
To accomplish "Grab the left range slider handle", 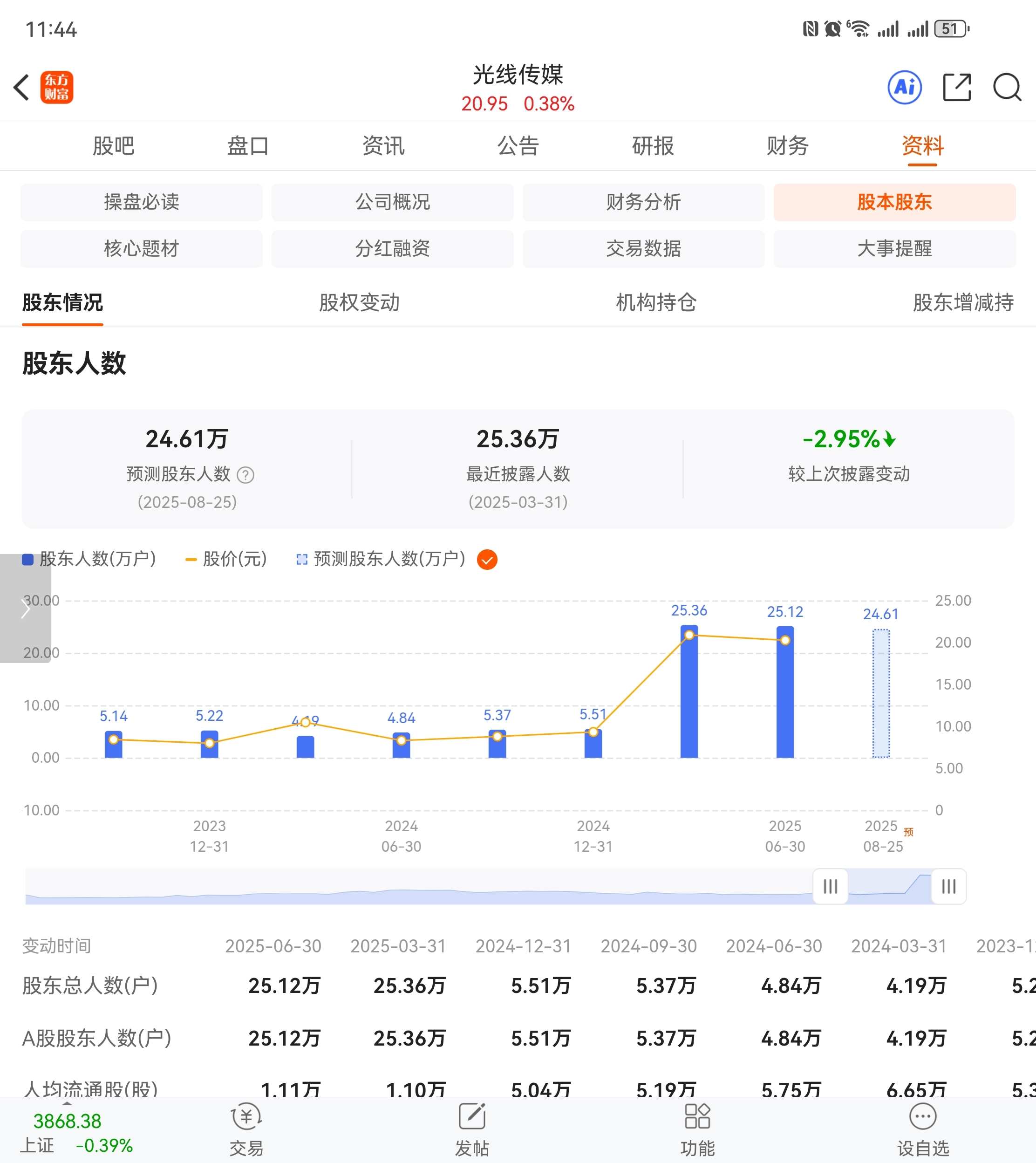I will point(831,886).
